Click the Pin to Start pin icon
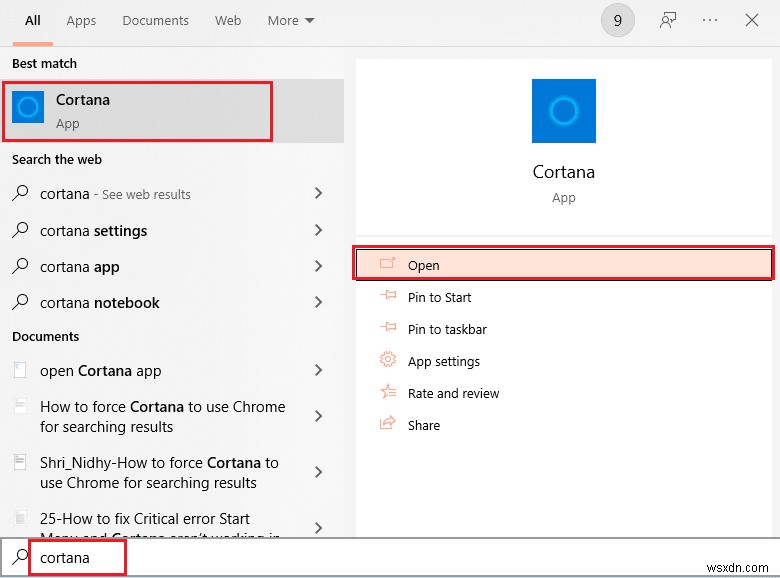The width and height of the screenshot is (780, 578). click(x=388, y=297)
